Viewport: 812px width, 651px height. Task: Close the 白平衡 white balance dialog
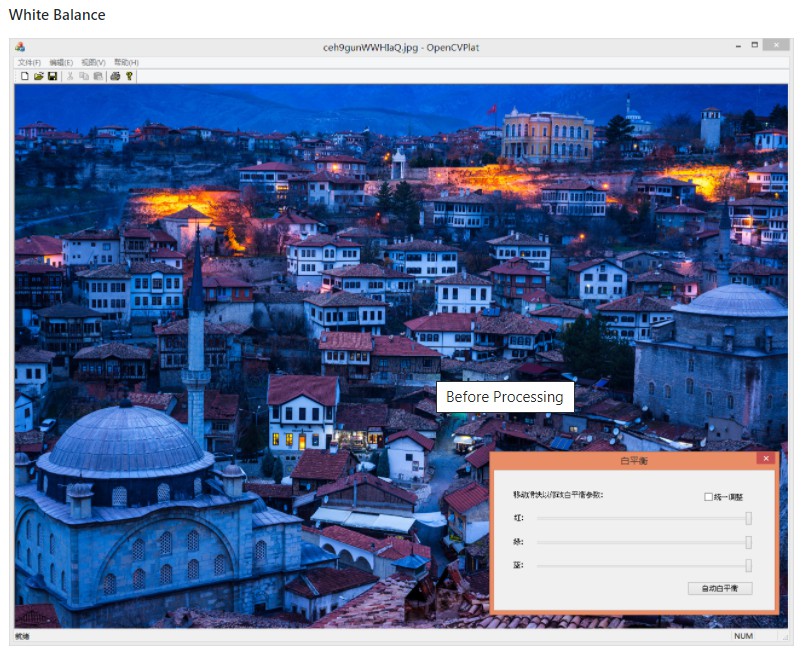766,458
